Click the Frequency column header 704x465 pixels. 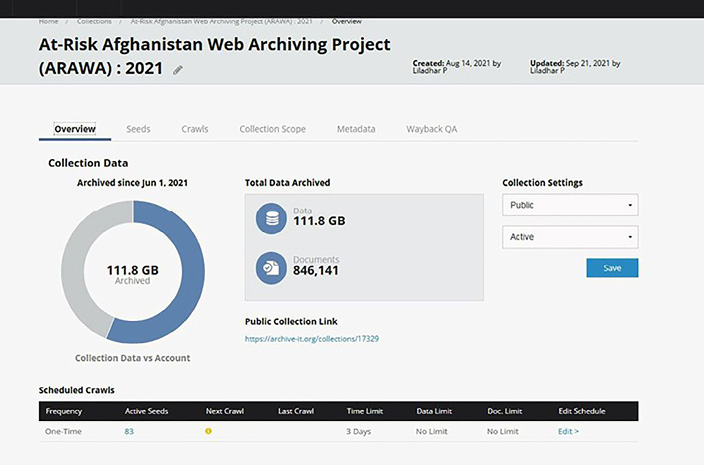point(64,411)
